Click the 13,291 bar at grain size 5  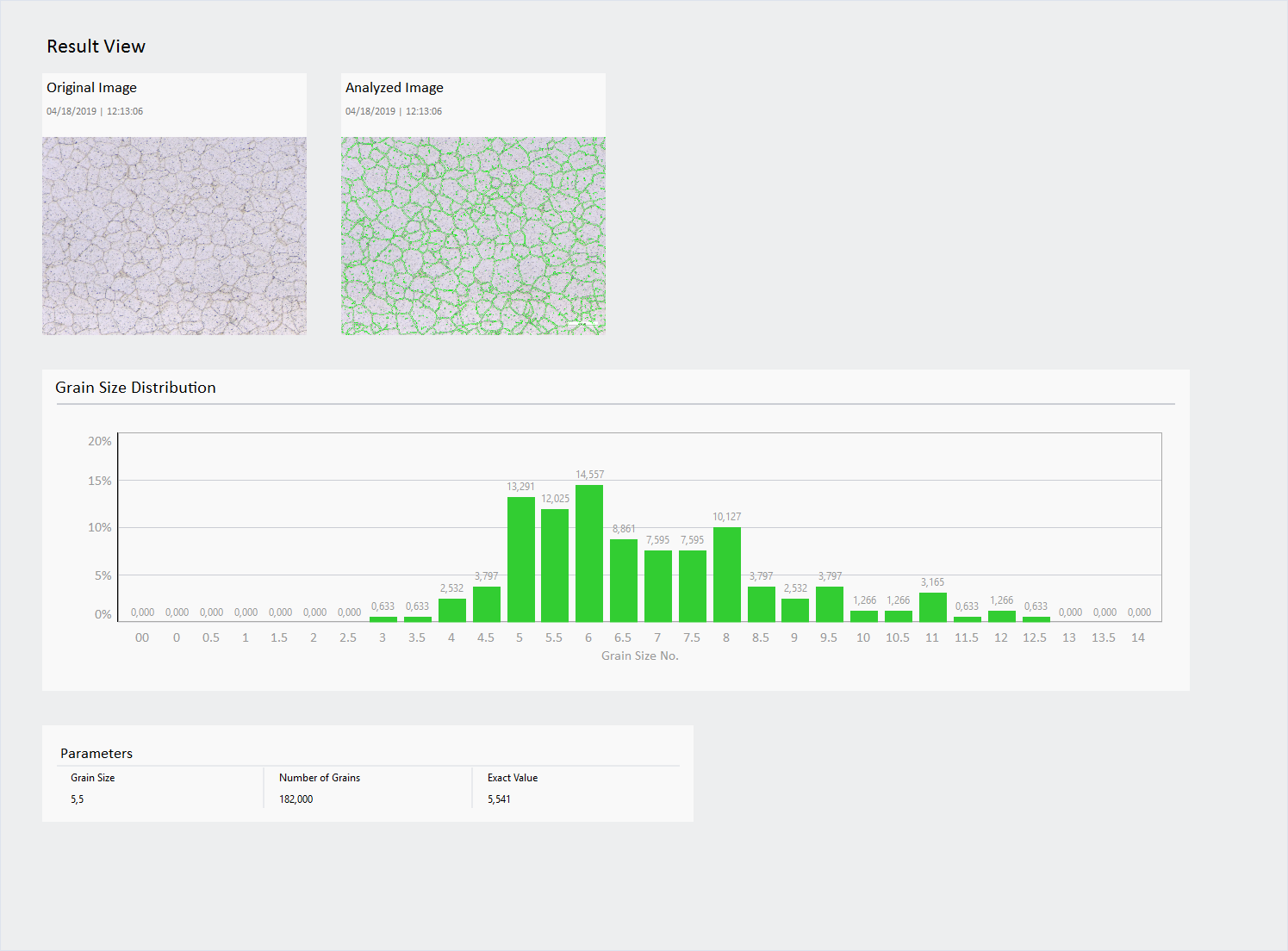[x=520, y=558]
